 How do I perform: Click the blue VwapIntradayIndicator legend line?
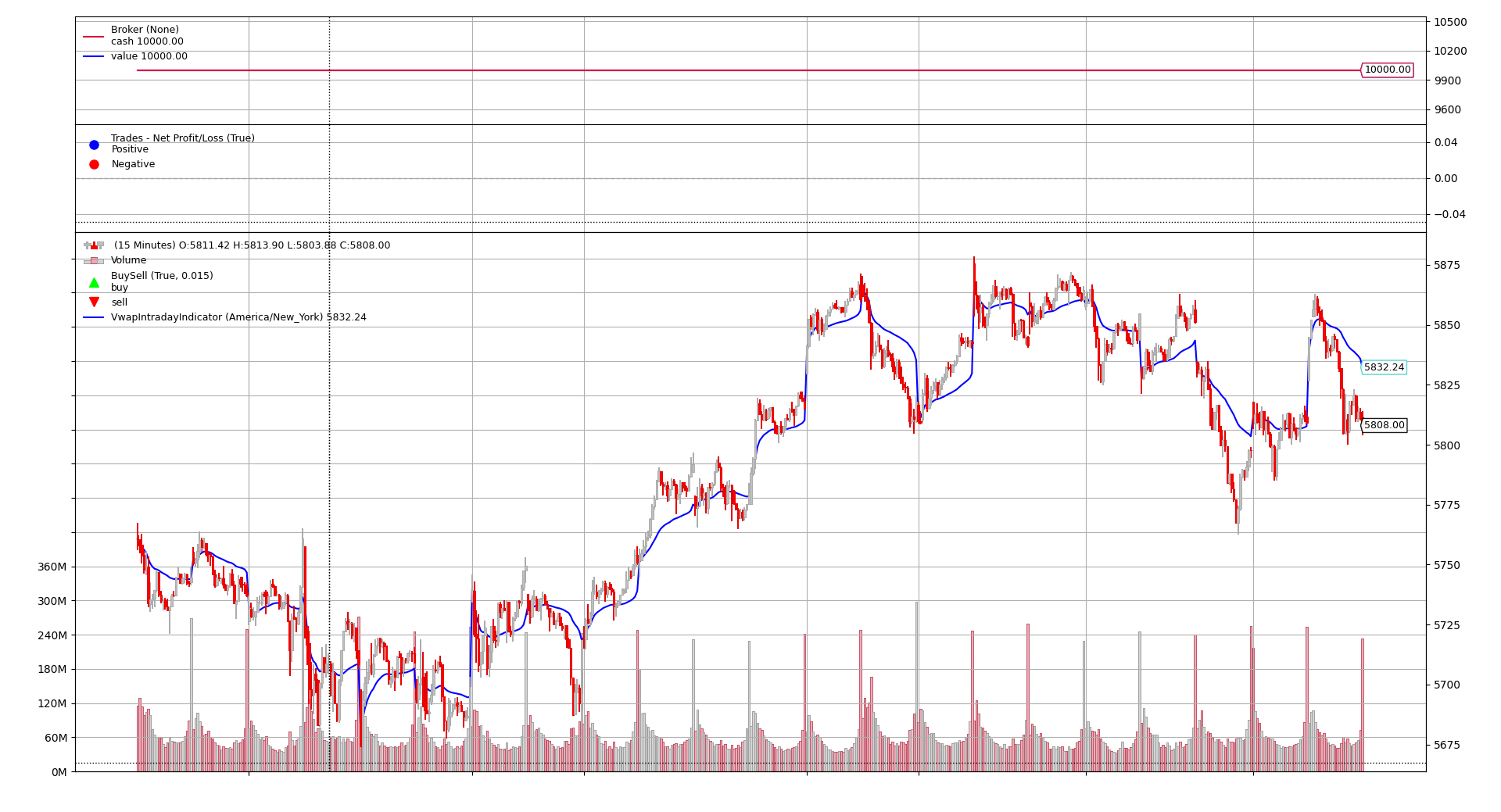coord(93,317)
